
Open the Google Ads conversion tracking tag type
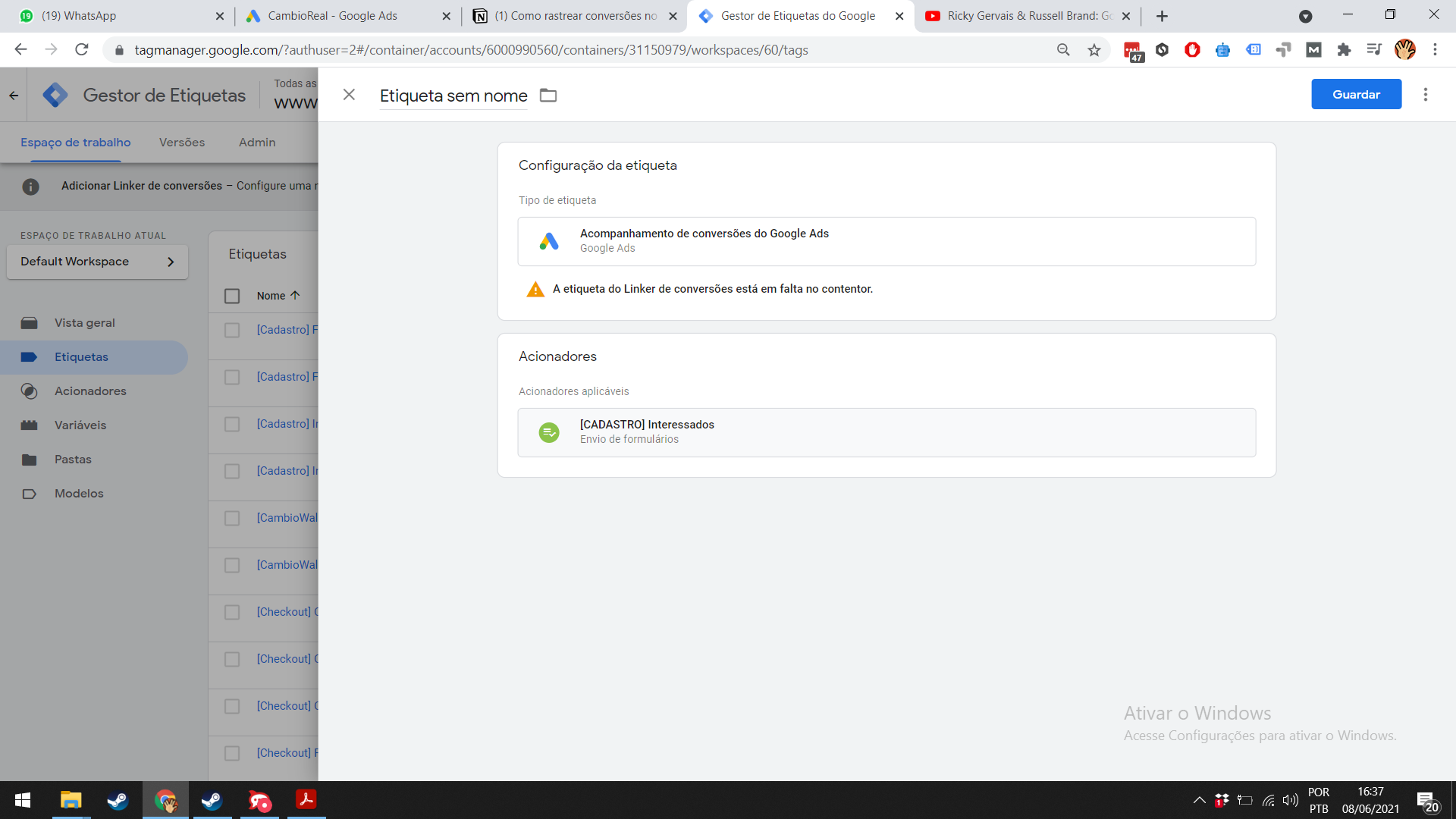(886, 241)
